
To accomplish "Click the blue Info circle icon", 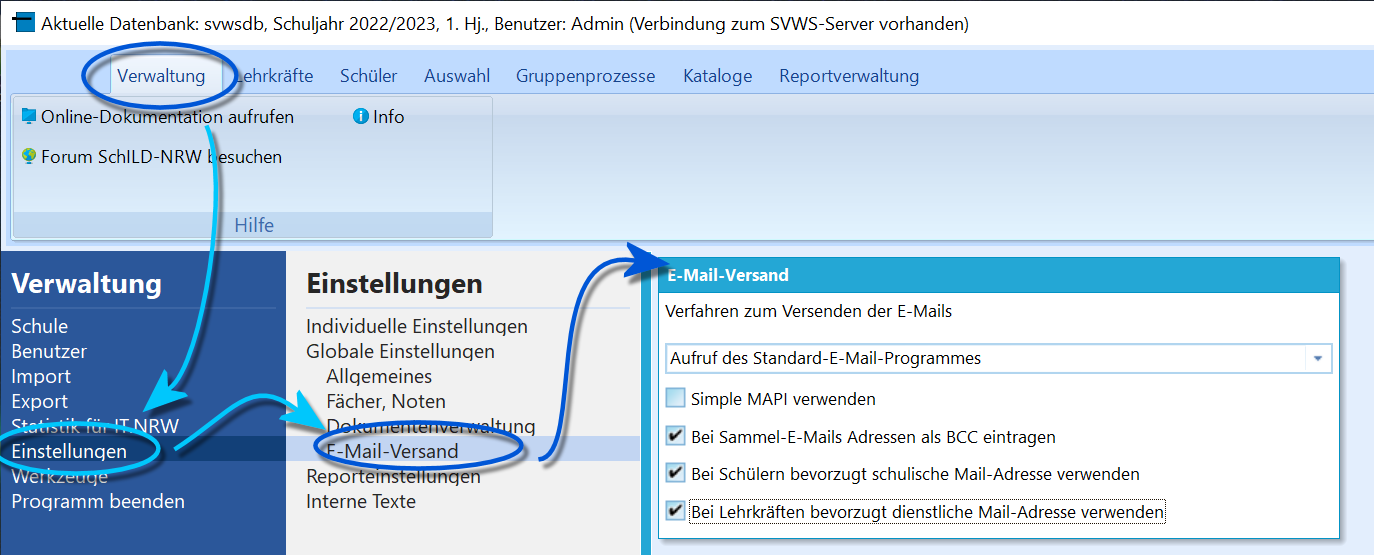I will tap(361, 116).
